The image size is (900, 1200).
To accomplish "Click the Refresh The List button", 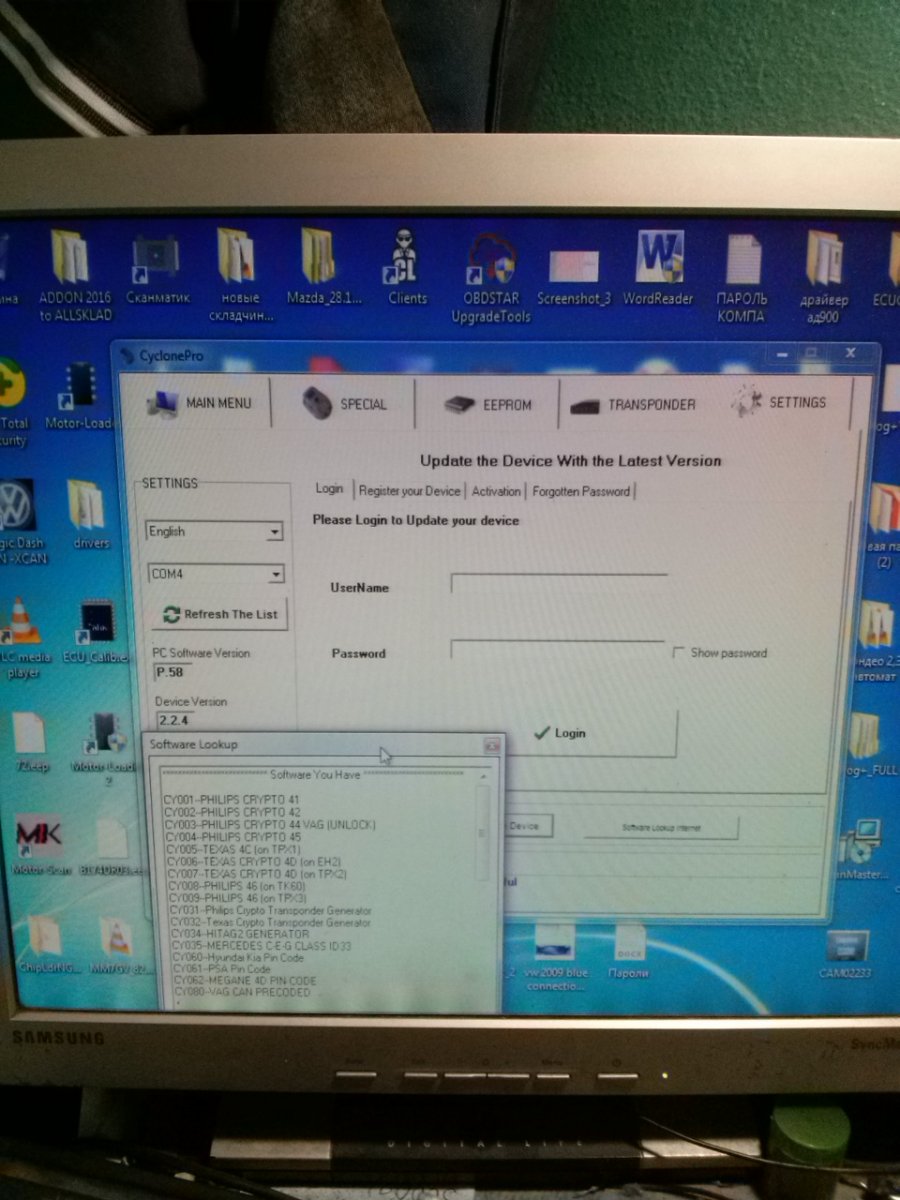I will pyautogui.click(x=220, y=614).
